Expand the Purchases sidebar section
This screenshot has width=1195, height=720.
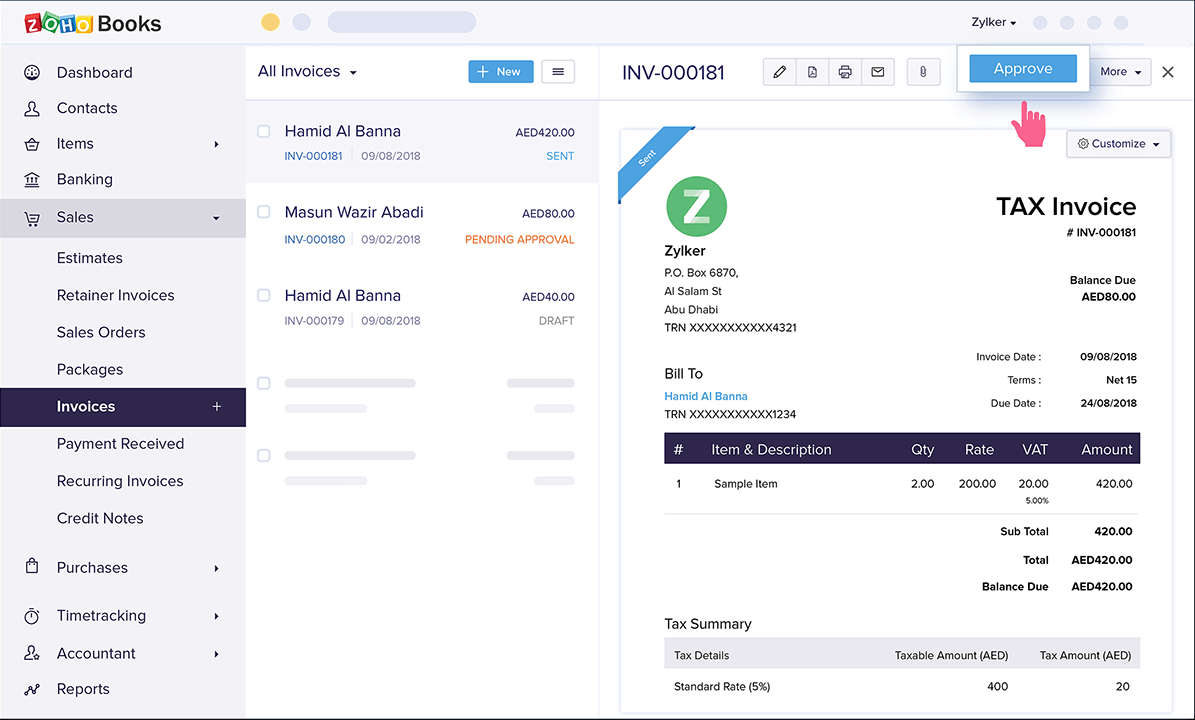click(92, 568)
